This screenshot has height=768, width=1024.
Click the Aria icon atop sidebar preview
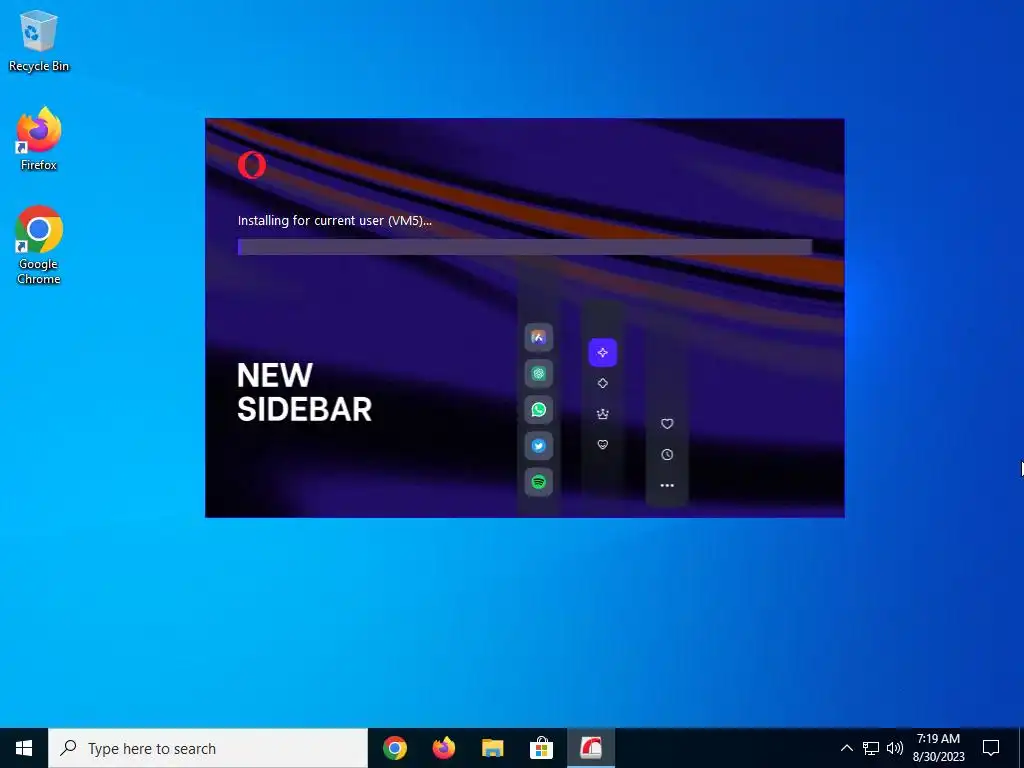coord(538,338)
